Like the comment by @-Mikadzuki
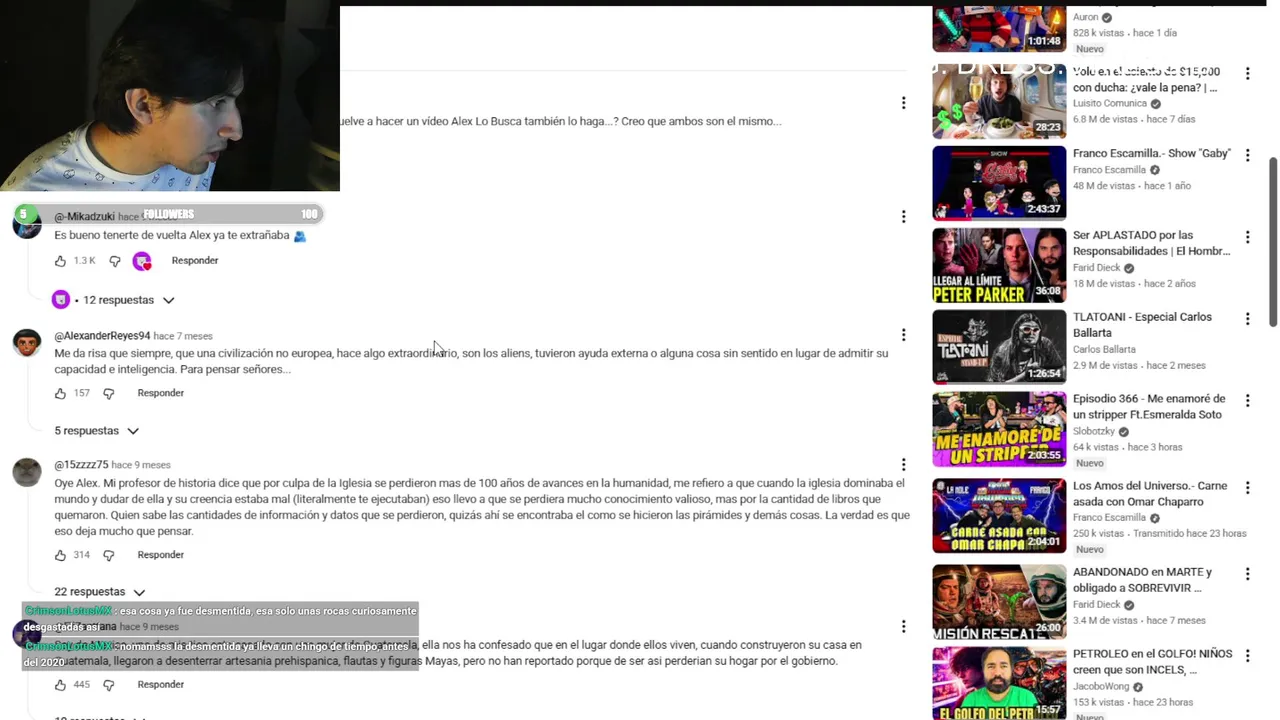The image size is (1280, 720). tap(60, 261)
